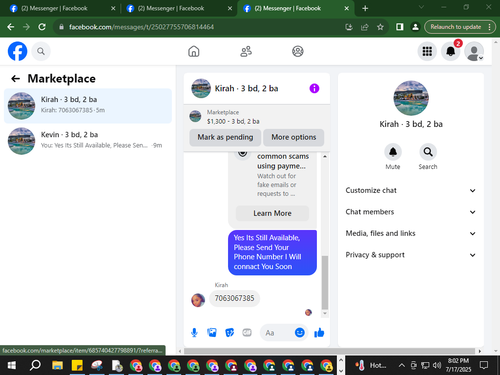Open the browser side panel icon
The width and height of the screenshot is (500, 375).
(x=399, y=27)
